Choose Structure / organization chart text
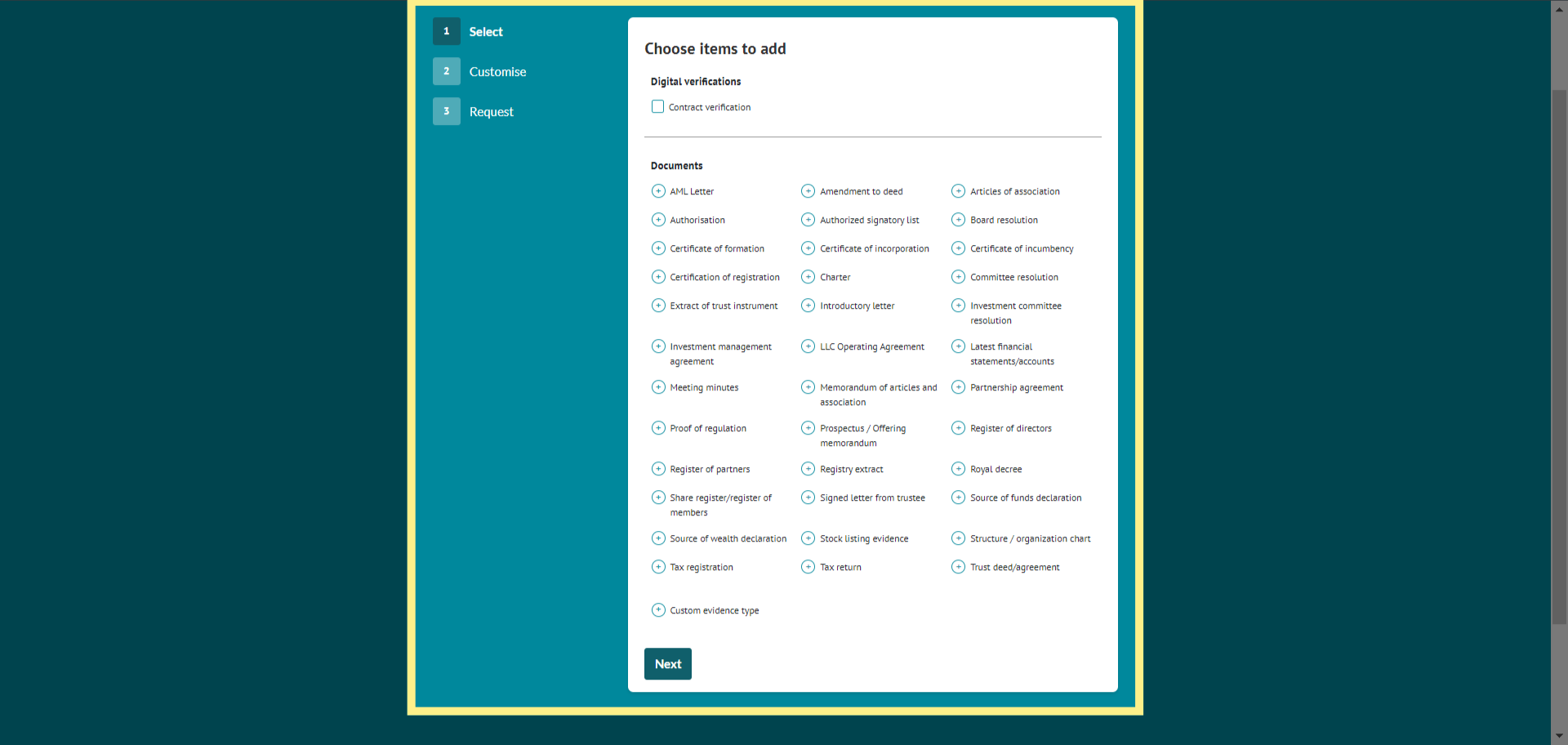The image size is (1568, 745). (x=1031, y=539)
